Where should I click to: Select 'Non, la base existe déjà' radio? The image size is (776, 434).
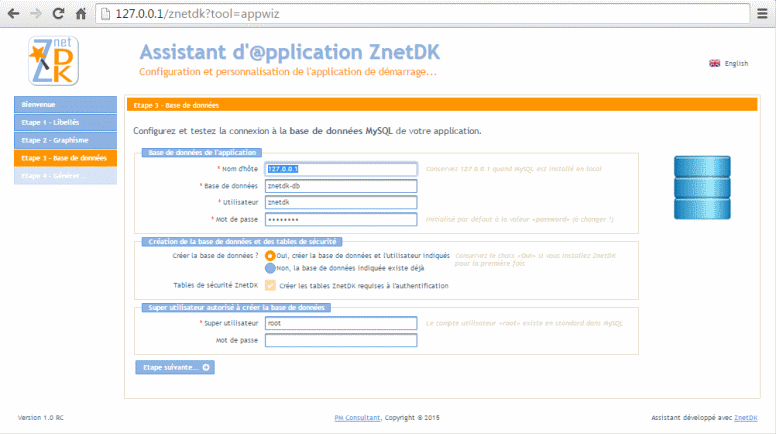(270, 268)
